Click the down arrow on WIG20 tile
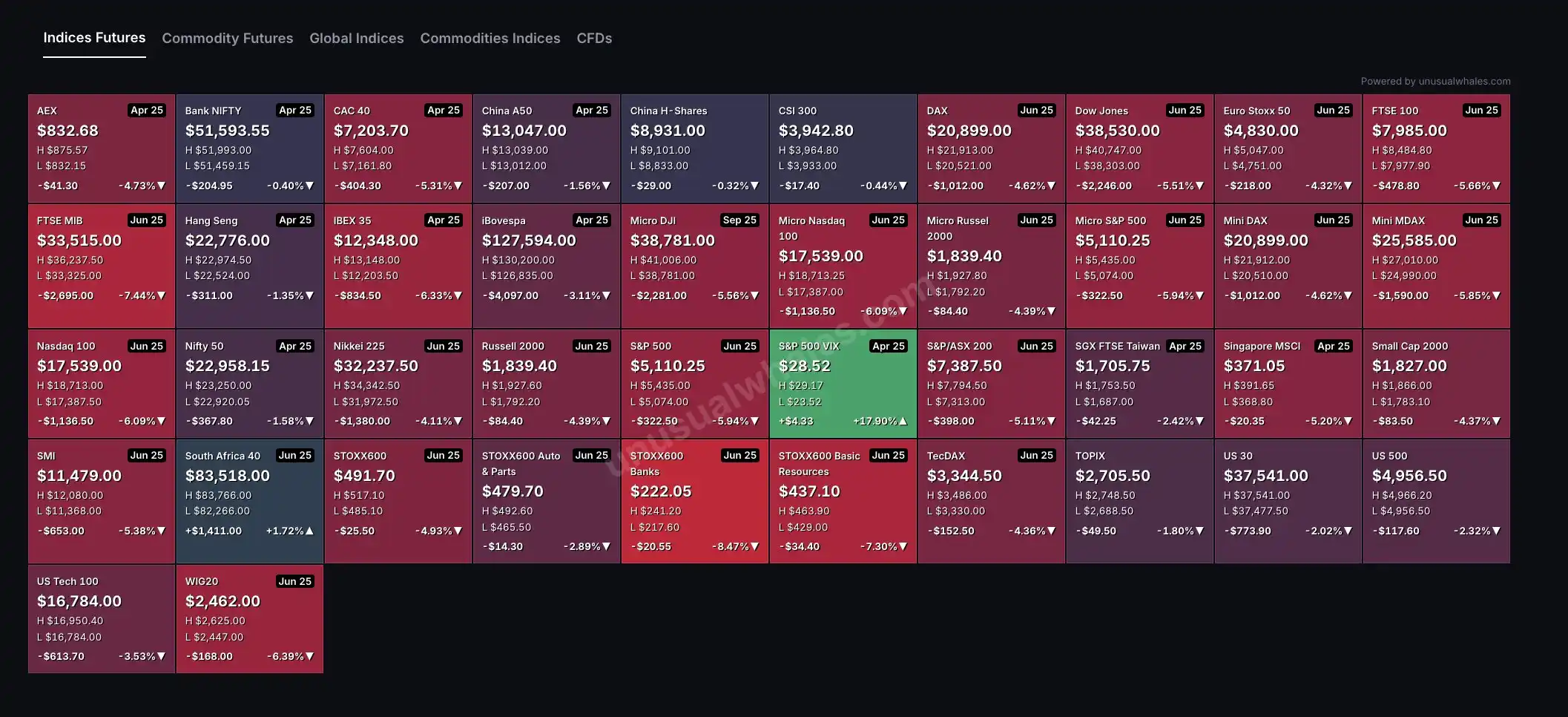 click(x=309, y=657)
